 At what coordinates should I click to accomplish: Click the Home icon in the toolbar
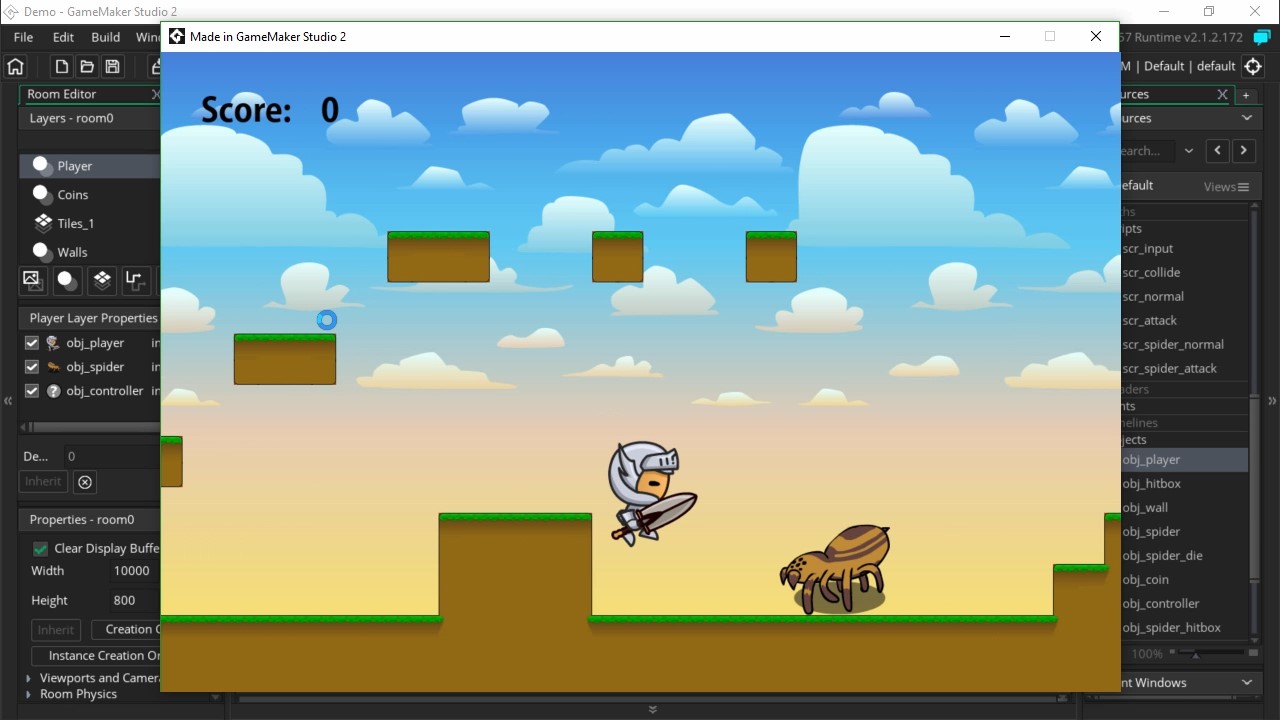(x=15, y=66)
